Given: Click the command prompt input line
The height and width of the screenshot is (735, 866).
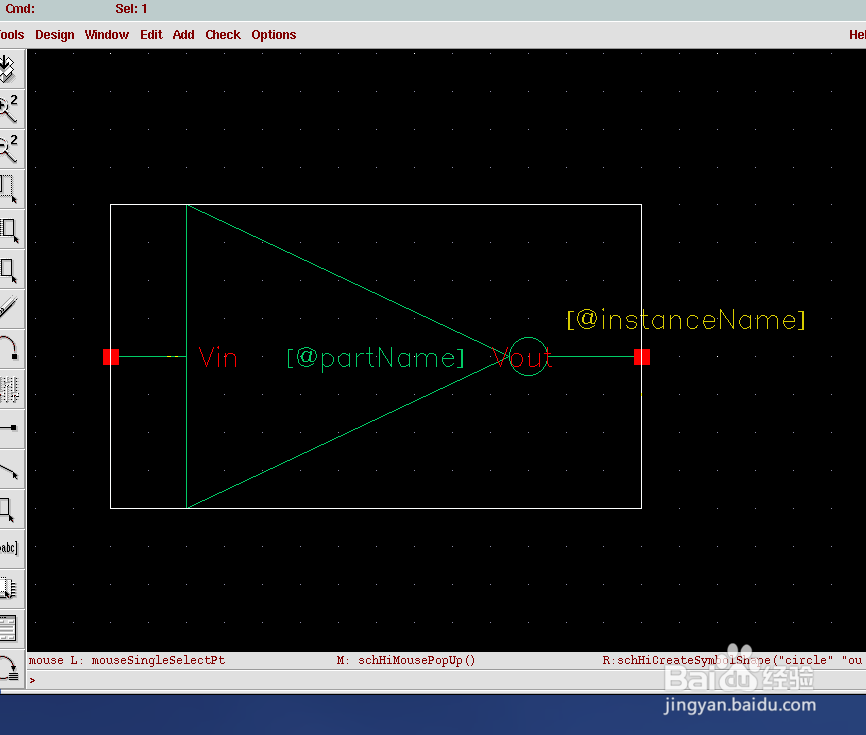Looking at the screenshot, I should (x=446, y=680).
